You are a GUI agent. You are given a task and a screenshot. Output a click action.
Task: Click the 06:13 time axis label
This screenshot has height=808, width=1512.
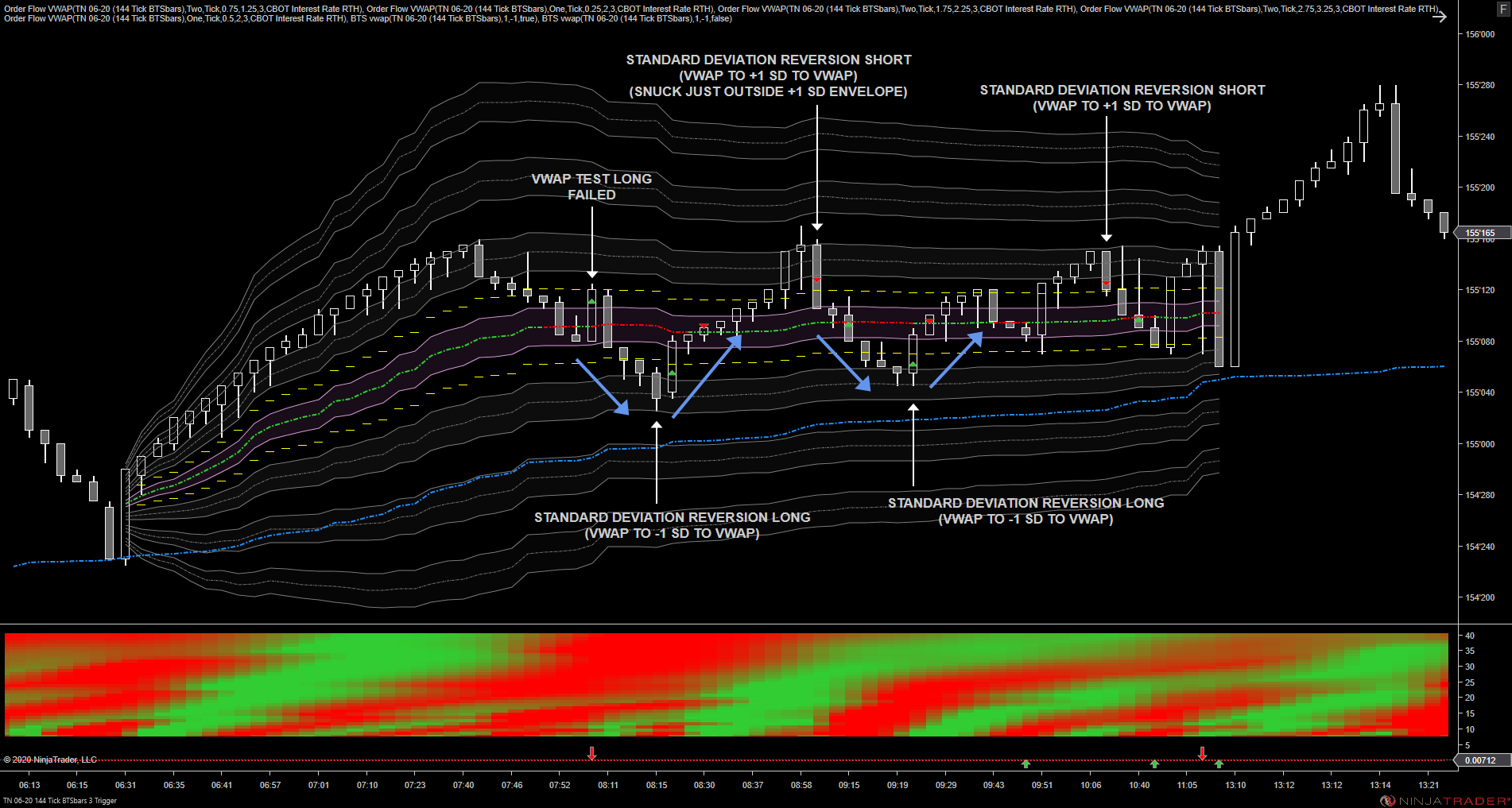(29, 785)
